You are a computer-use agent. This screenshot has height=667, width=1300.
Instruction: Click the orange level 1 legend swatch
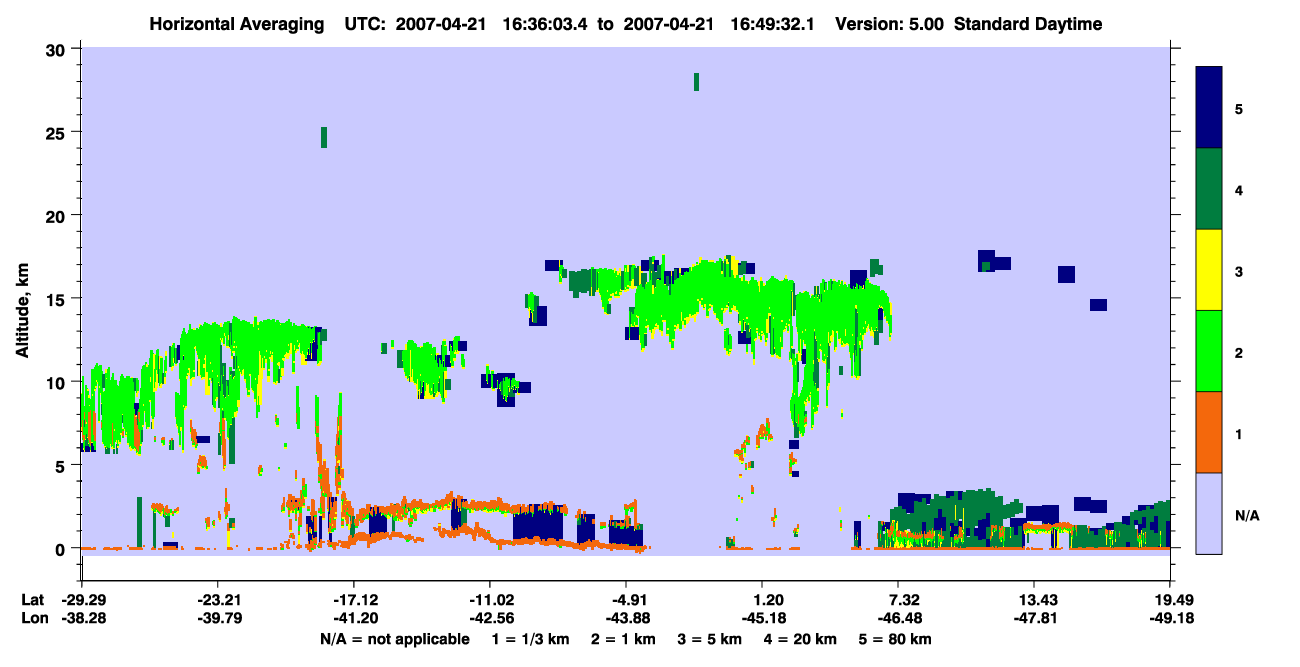1210,431
